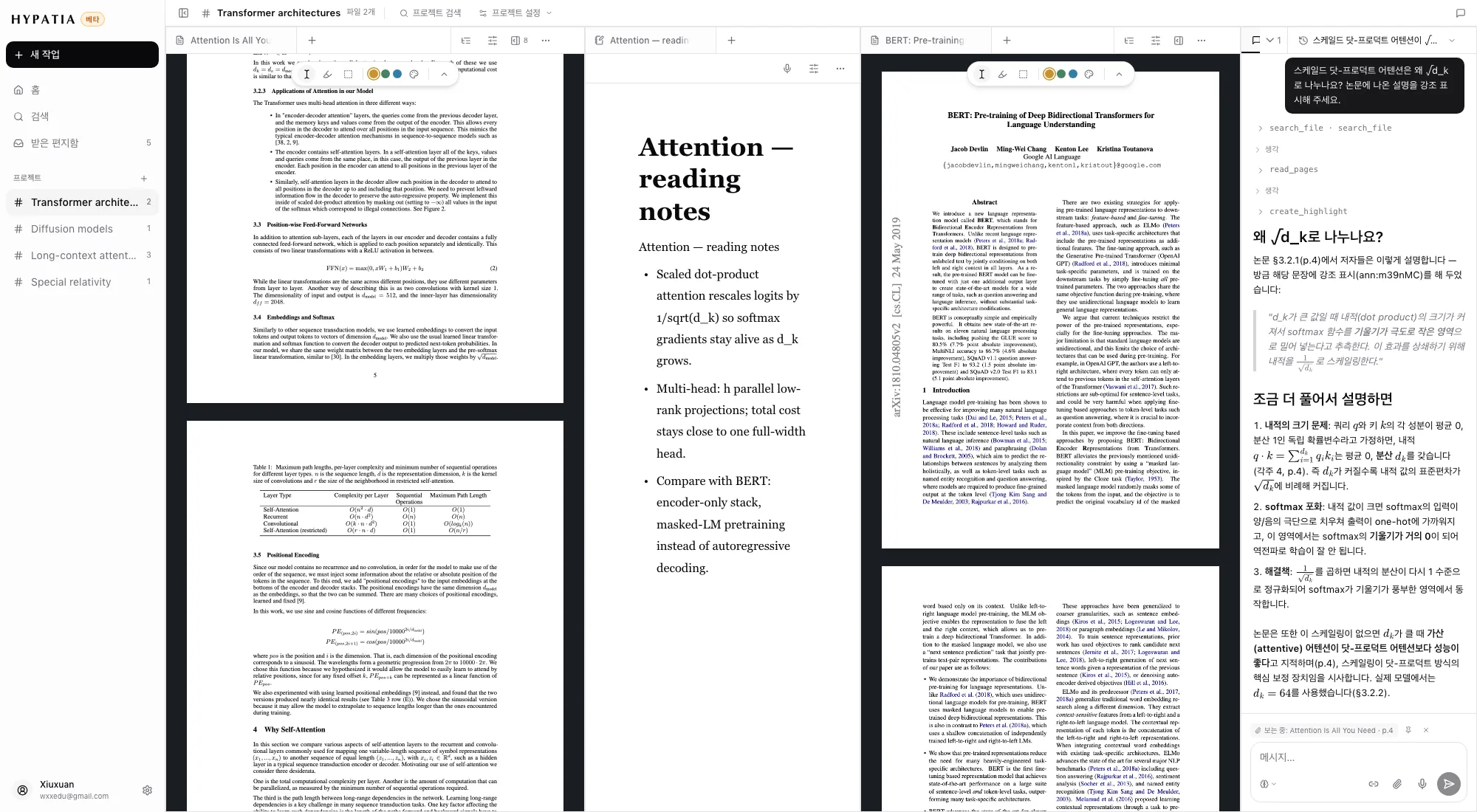
Task: Open view settings in Attention Is All You Need pane
Action: (493, 41)
